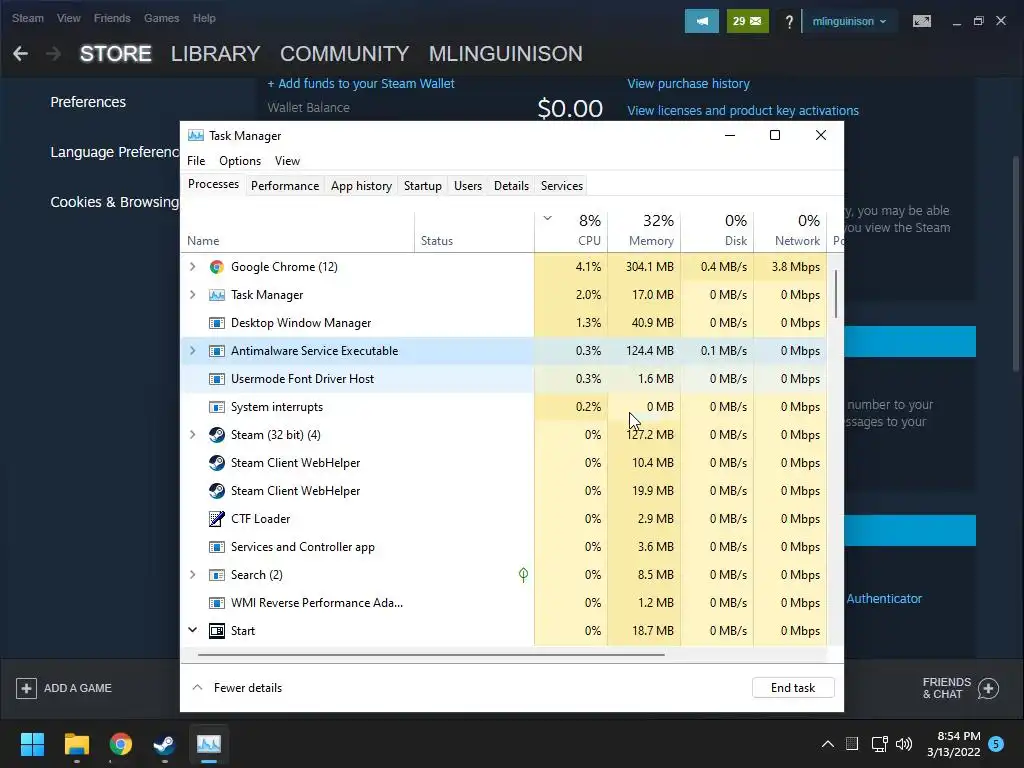The width and height of the screenshot is (1024, 768).
Task: Click the Steam forward arrow
Action: [54, 54]
